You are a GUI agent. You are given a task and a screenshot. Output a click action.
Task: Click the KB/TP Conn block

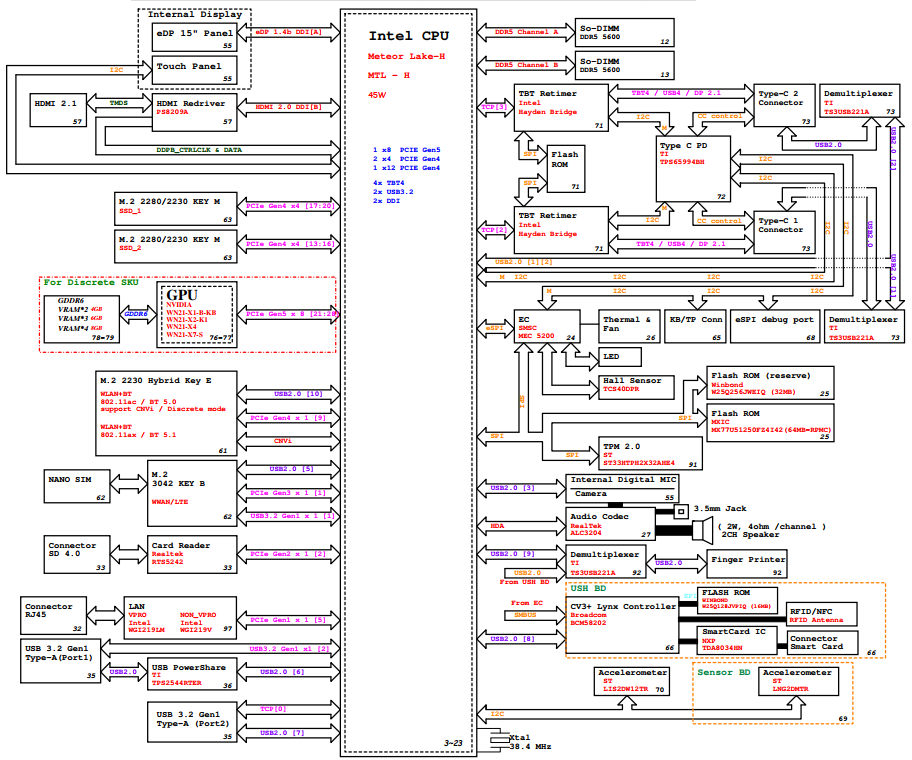pos(695,326)
